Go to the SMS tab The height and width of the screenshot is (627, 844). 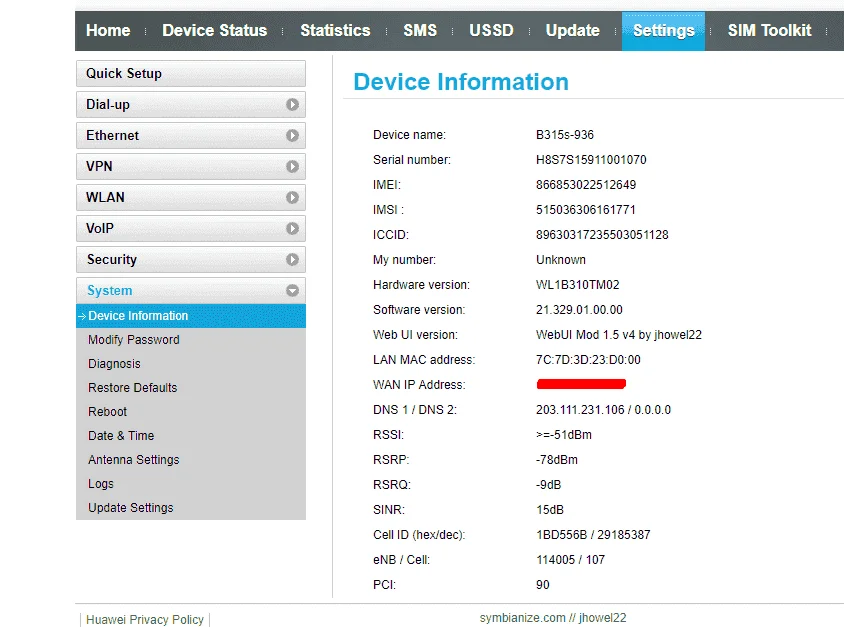pos(420,30)
